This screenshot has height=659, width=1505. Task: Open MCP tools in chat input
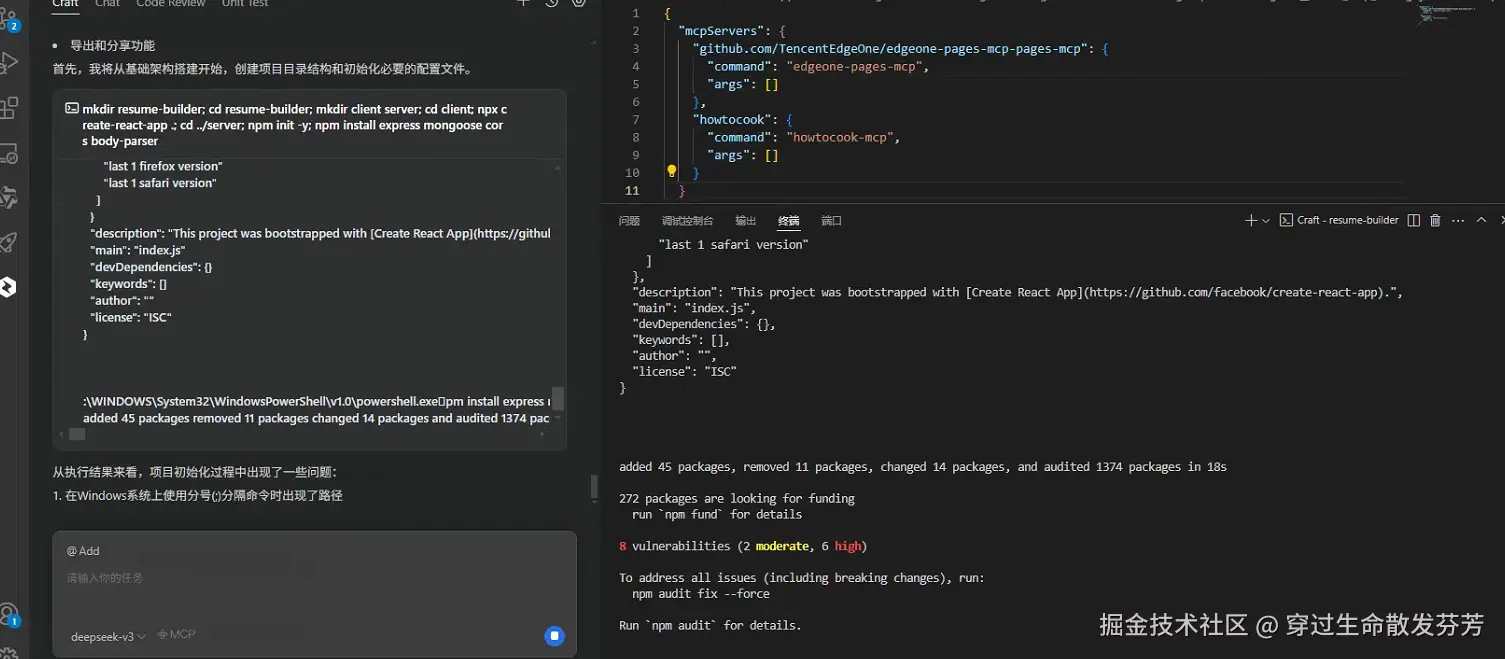click(x=176, y=635)
